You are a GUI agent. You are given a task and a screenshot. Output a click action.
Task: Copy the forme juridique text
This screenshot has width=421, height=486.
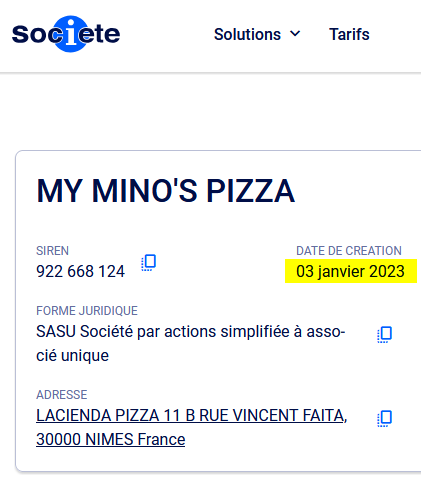click(385, 334)
